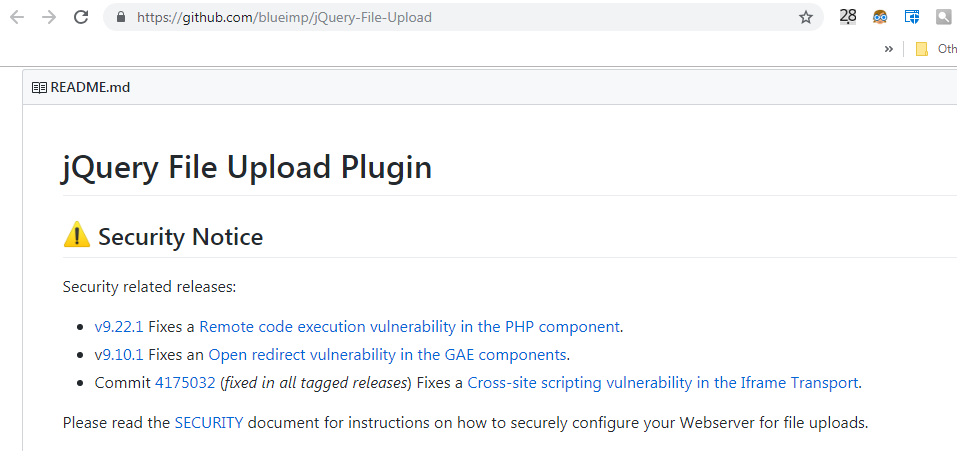Image resolution: width=957 pixels, height=451 pixels.
Task: Focus the GitHub URL address bar
Action: tap(464, 17)
